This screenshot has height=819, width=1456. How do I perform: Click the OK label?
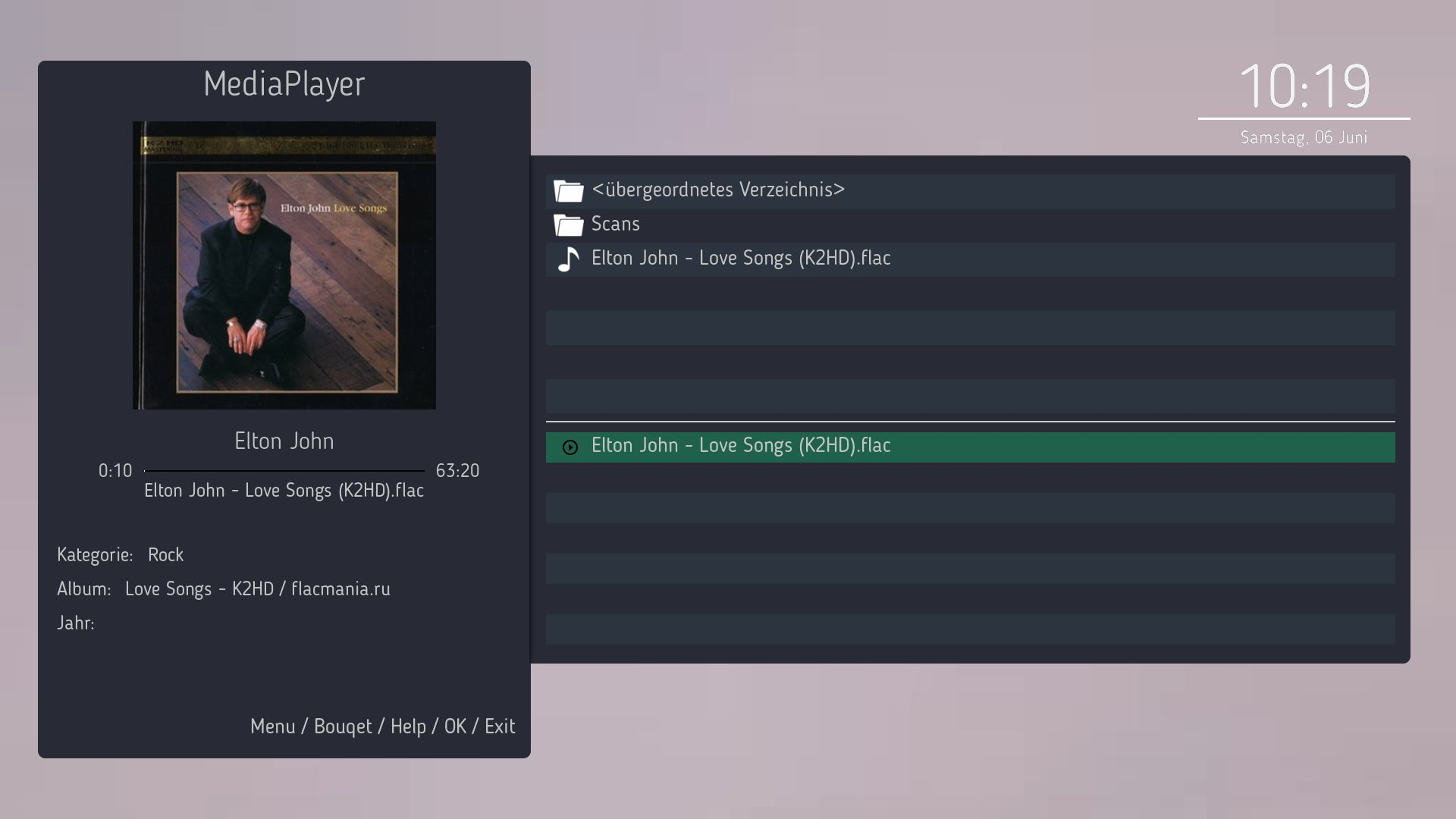[455, 726]
